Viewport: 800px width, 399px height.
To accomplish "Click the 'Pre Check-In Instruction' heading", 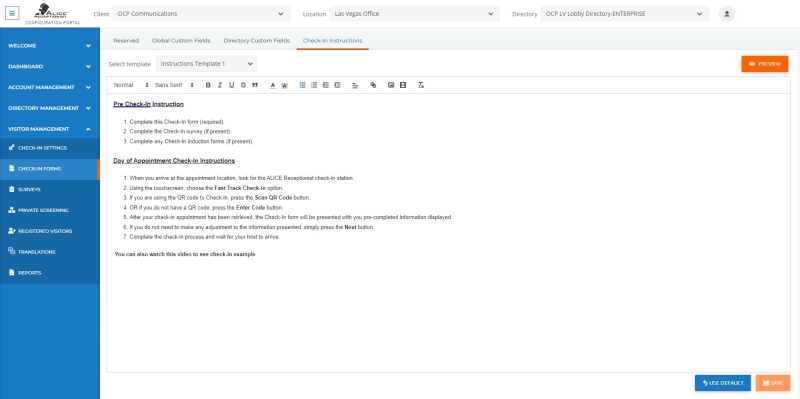I will pyautogui.click(x=148, y=104).
